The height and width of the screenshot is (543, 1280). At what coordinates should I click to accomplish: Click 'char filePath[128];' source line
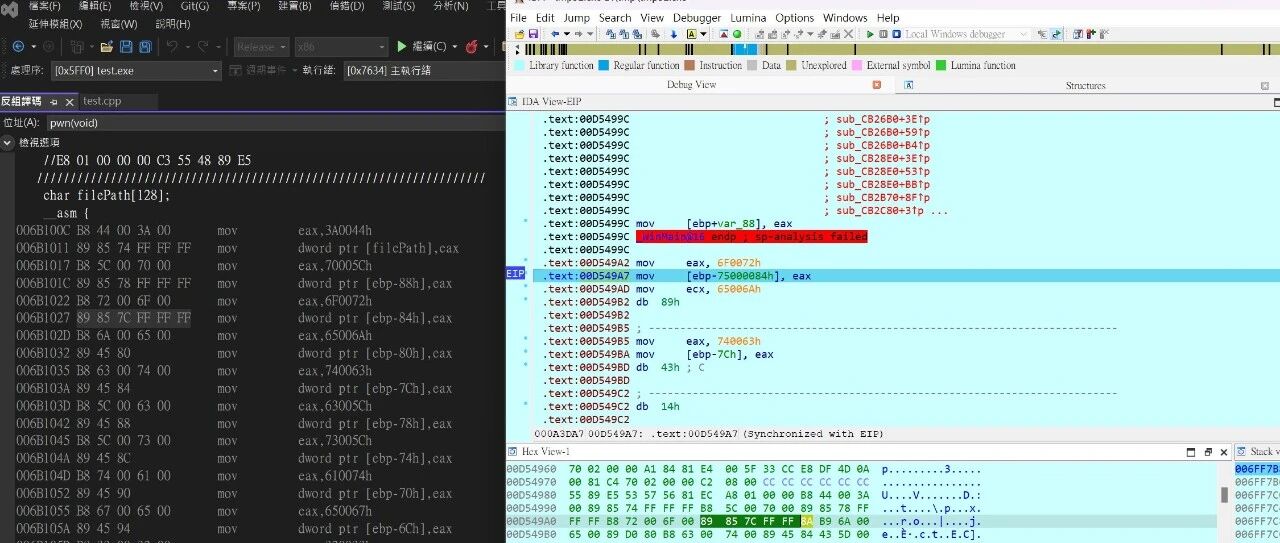pos(107,195)
